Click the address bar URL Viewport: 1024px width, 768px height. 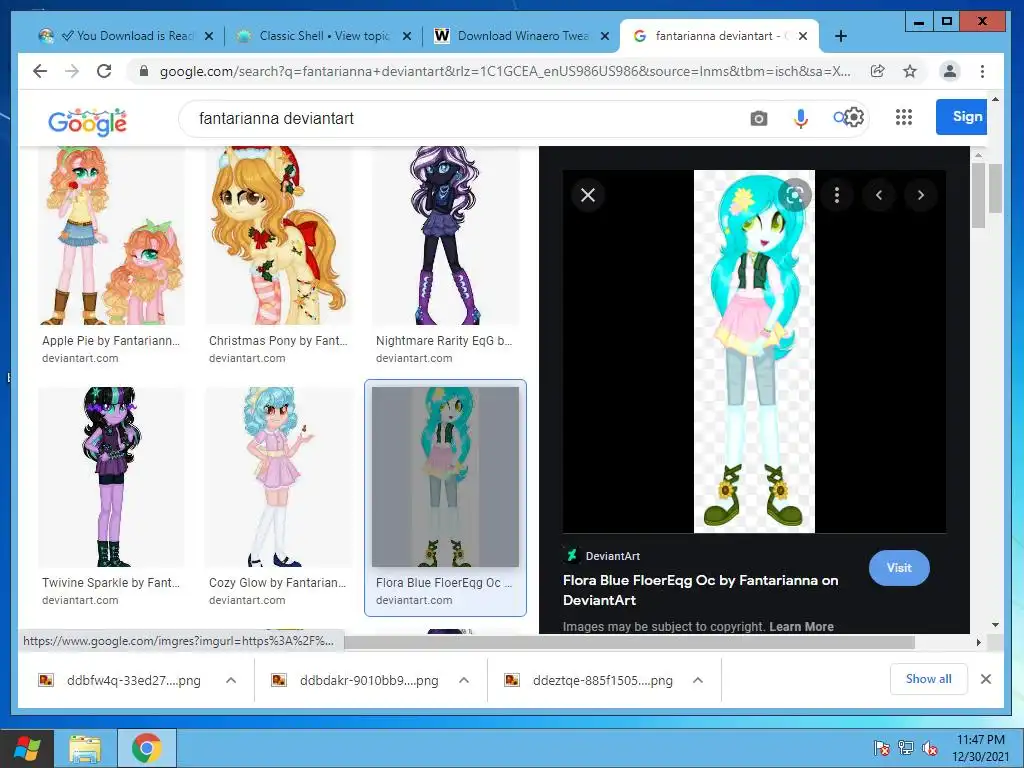[x=504, y=71]
